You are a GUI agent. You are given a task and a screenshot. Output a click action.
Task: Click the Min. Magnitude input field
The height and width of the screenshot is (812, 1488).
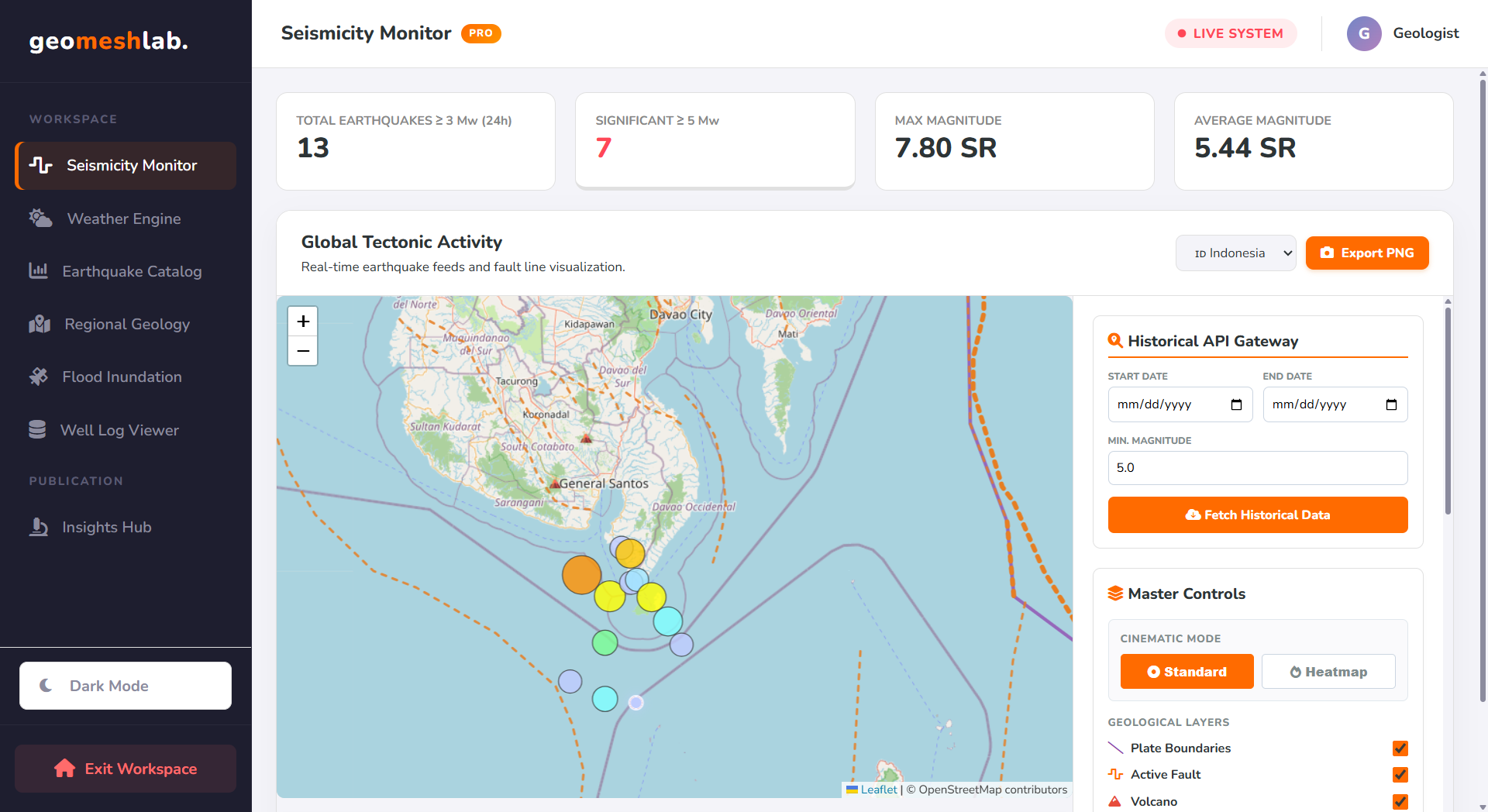click(x=1258, y=468)
